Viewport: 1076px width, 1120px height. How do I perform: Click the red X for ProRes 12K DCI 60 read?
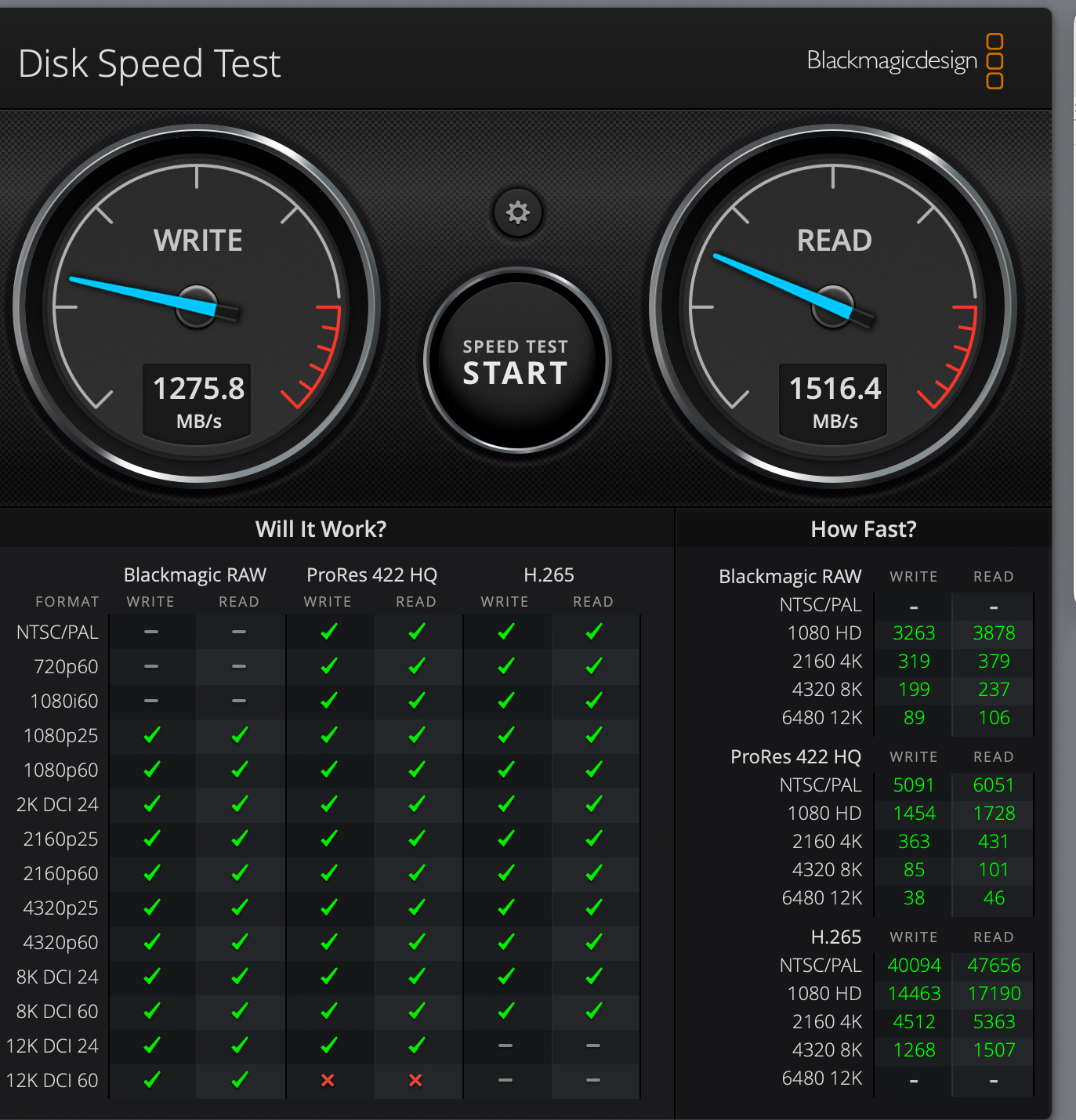pyautogui.click(x=415, y=1080)
